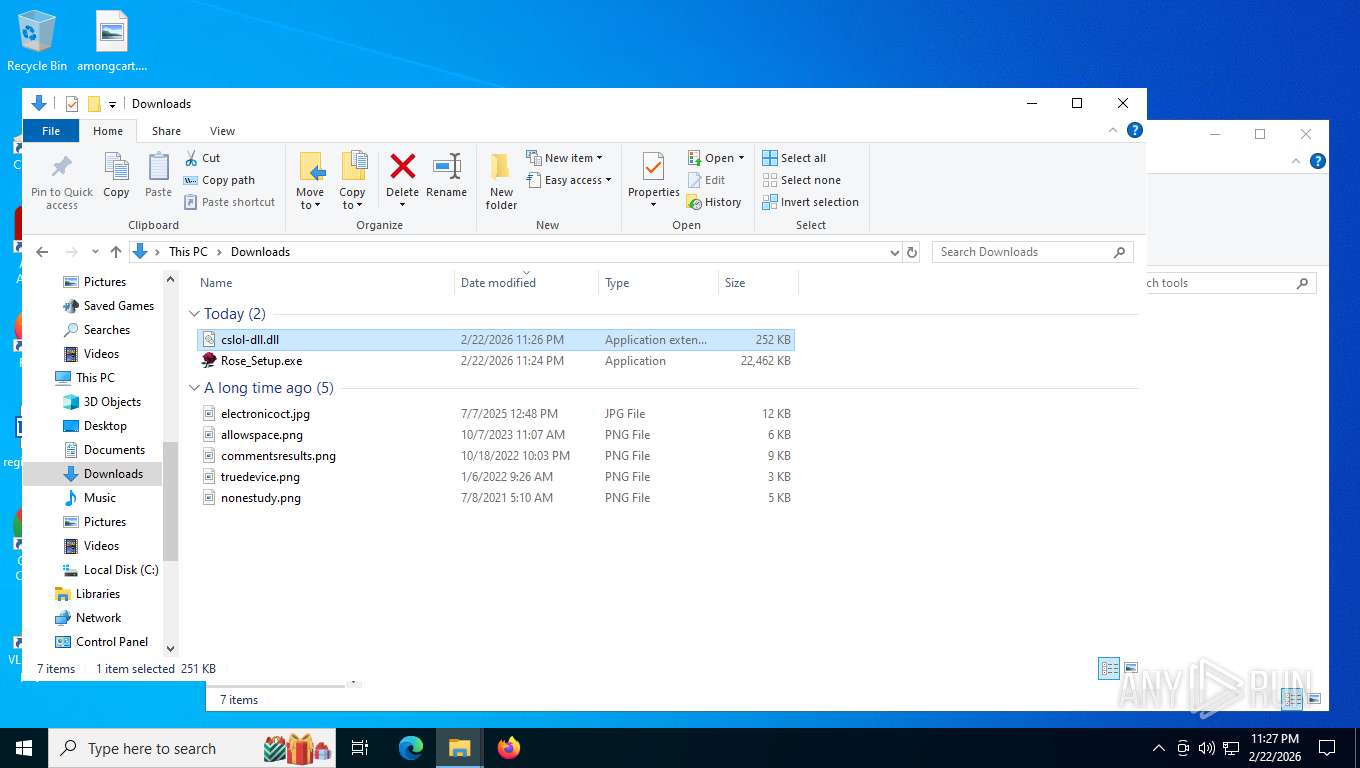Cut the selected file
This screenshot has height=768, width=1360.
click(202, 158)
